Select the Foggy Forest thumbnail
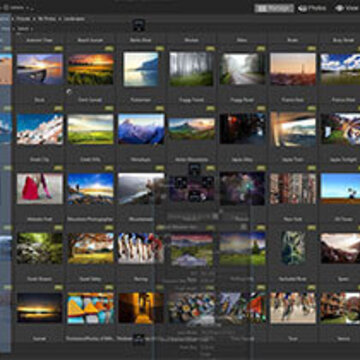Image resolution: width=360 pixels, height=360 pixels. click(x=191, y=69)
